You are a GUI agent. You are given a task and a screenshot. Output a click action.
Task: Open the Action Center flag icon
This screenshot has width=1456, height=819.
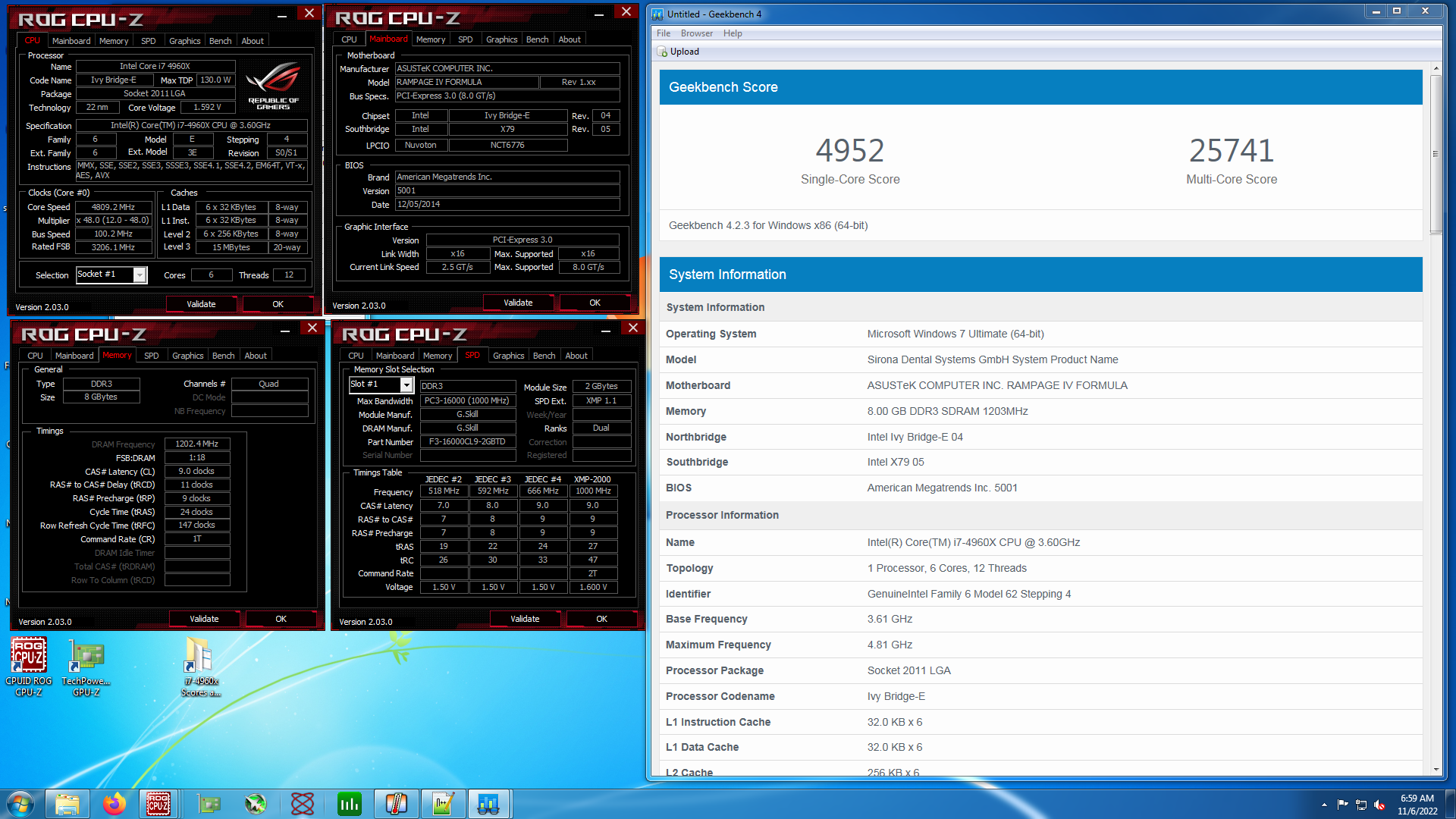(x=1343, y=805)
